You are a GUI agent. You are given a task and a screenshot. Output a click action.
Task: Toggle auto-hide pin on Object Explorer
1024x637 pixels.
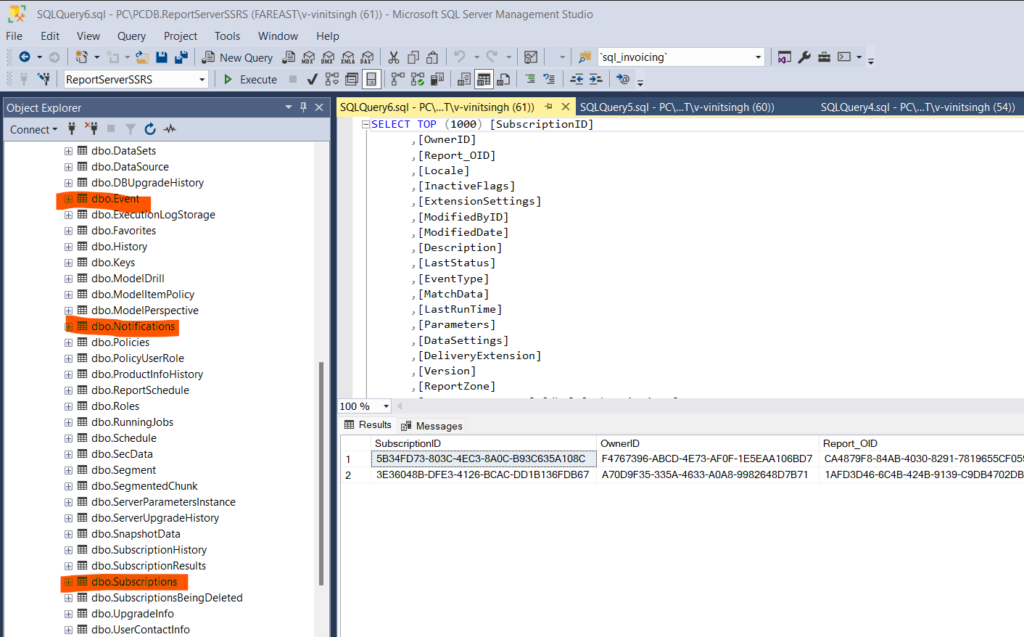coord(304,107)
